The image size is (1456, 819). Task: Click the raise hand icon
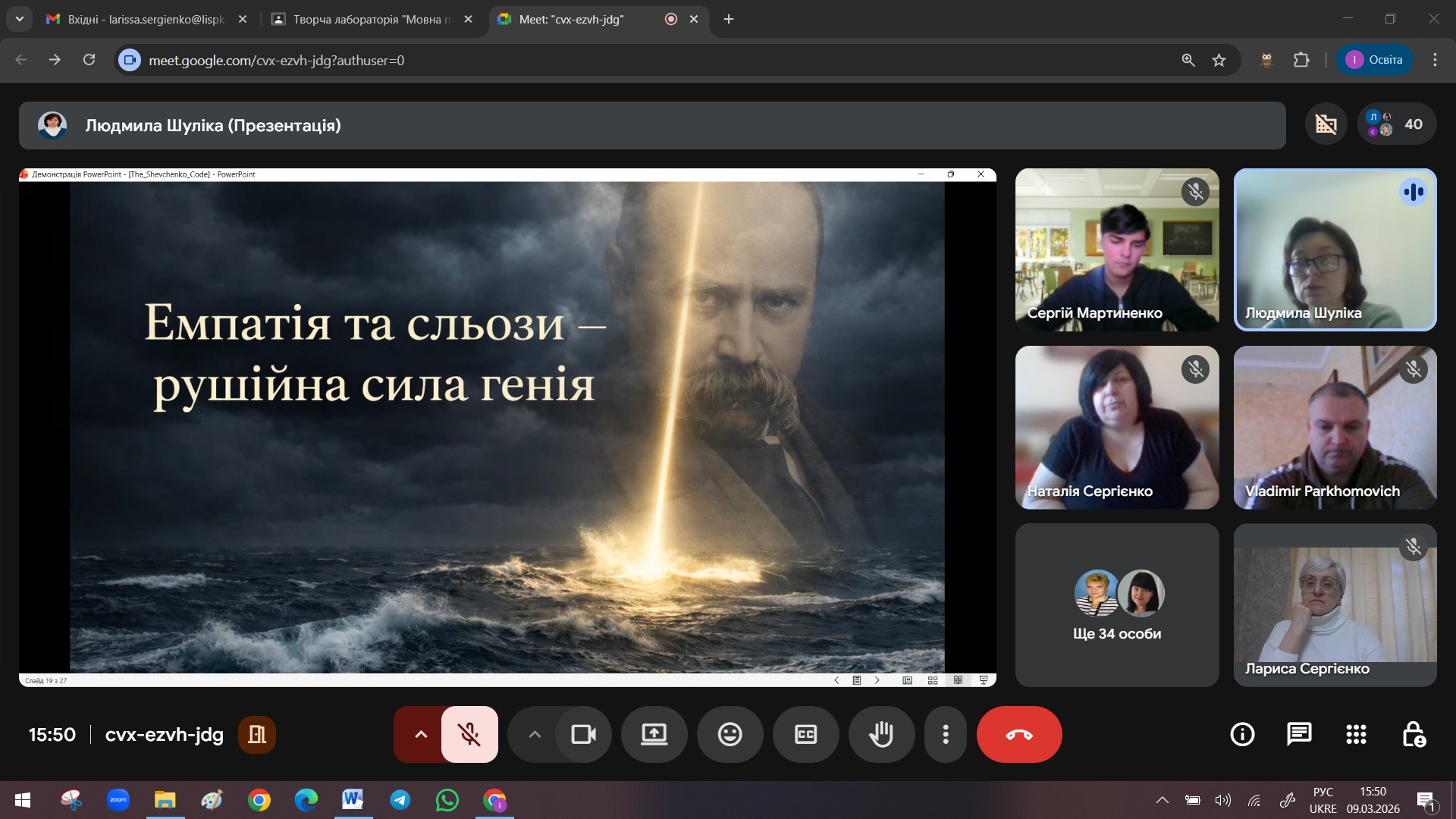(881, 734)
